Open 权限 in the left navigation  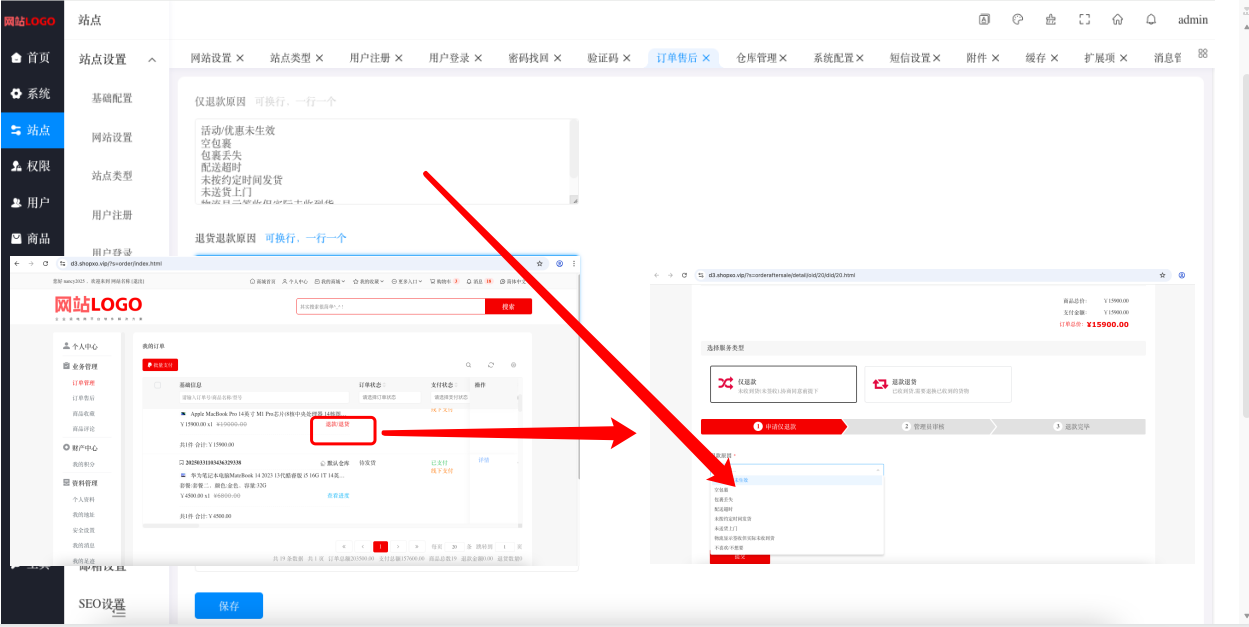[32, 166]
